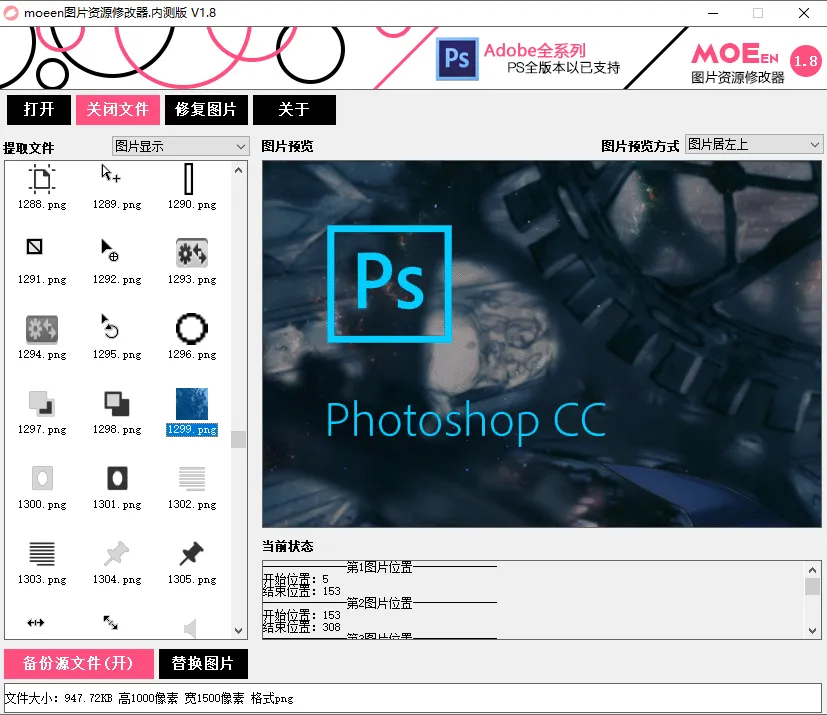This screenshot has height=715, width=827.
Task: Select the 1301.png dark mask icon
Action: coord(117,479)
